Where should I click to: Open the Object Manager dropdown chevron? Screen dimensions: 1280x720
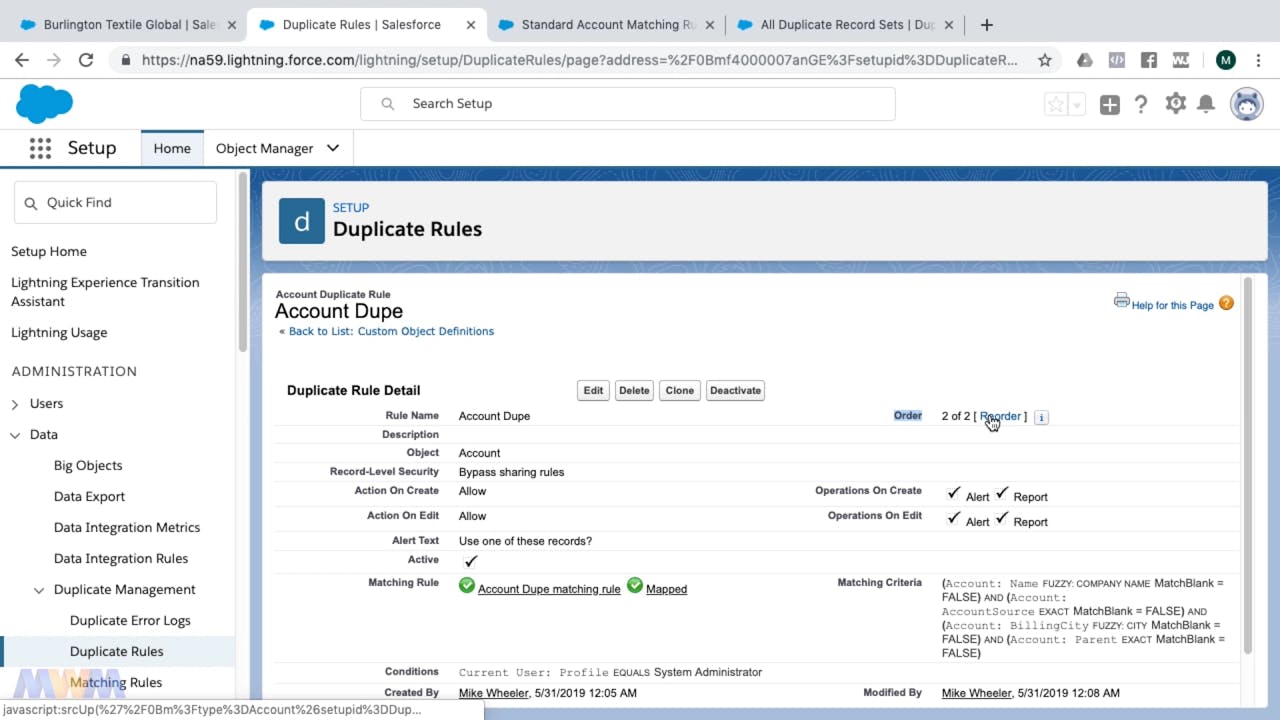pyautogui.click(x=333, y=148)
